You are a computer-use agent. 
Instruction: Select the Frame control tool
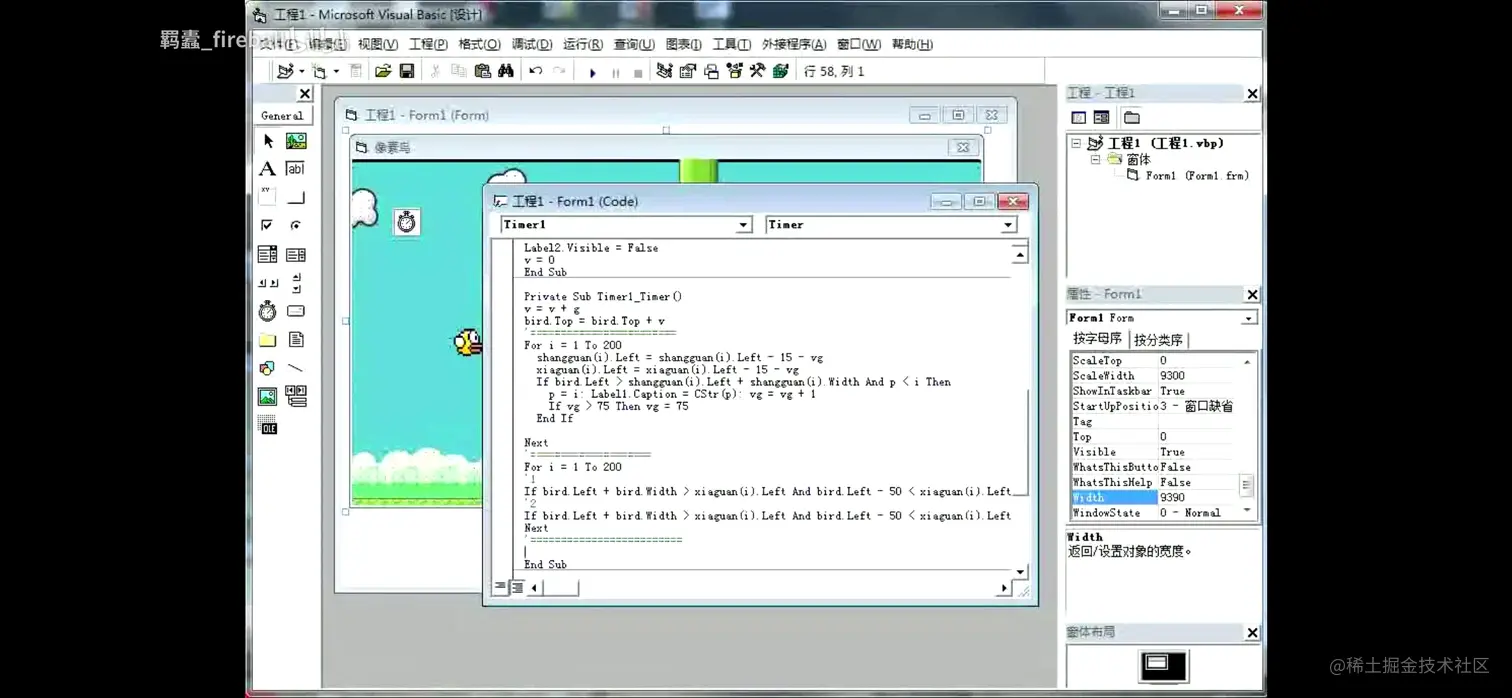pyautogui.click(x=268, y=197)
